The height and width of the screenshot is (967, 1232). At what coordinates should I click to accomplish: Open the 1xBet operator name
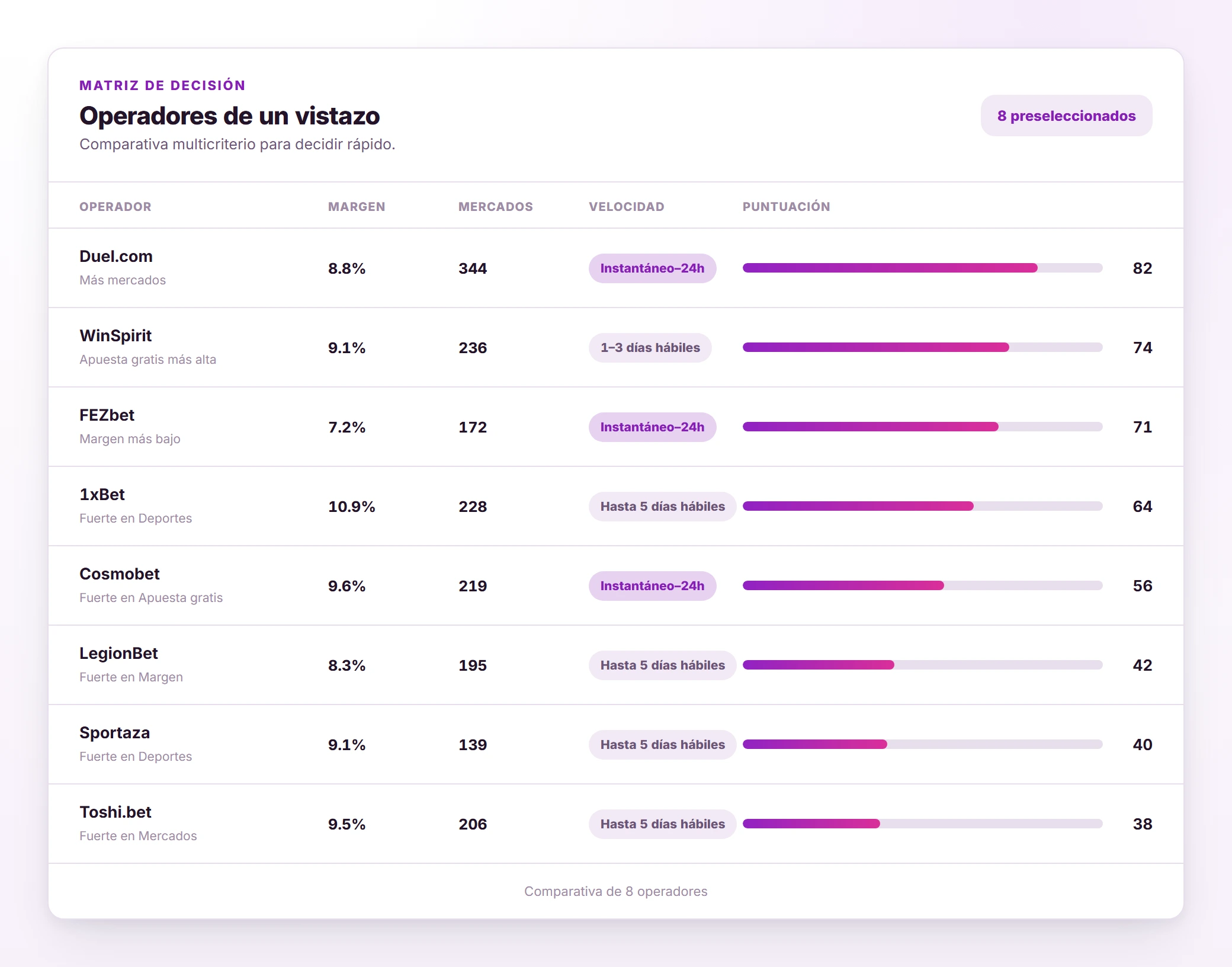[102, 494]
